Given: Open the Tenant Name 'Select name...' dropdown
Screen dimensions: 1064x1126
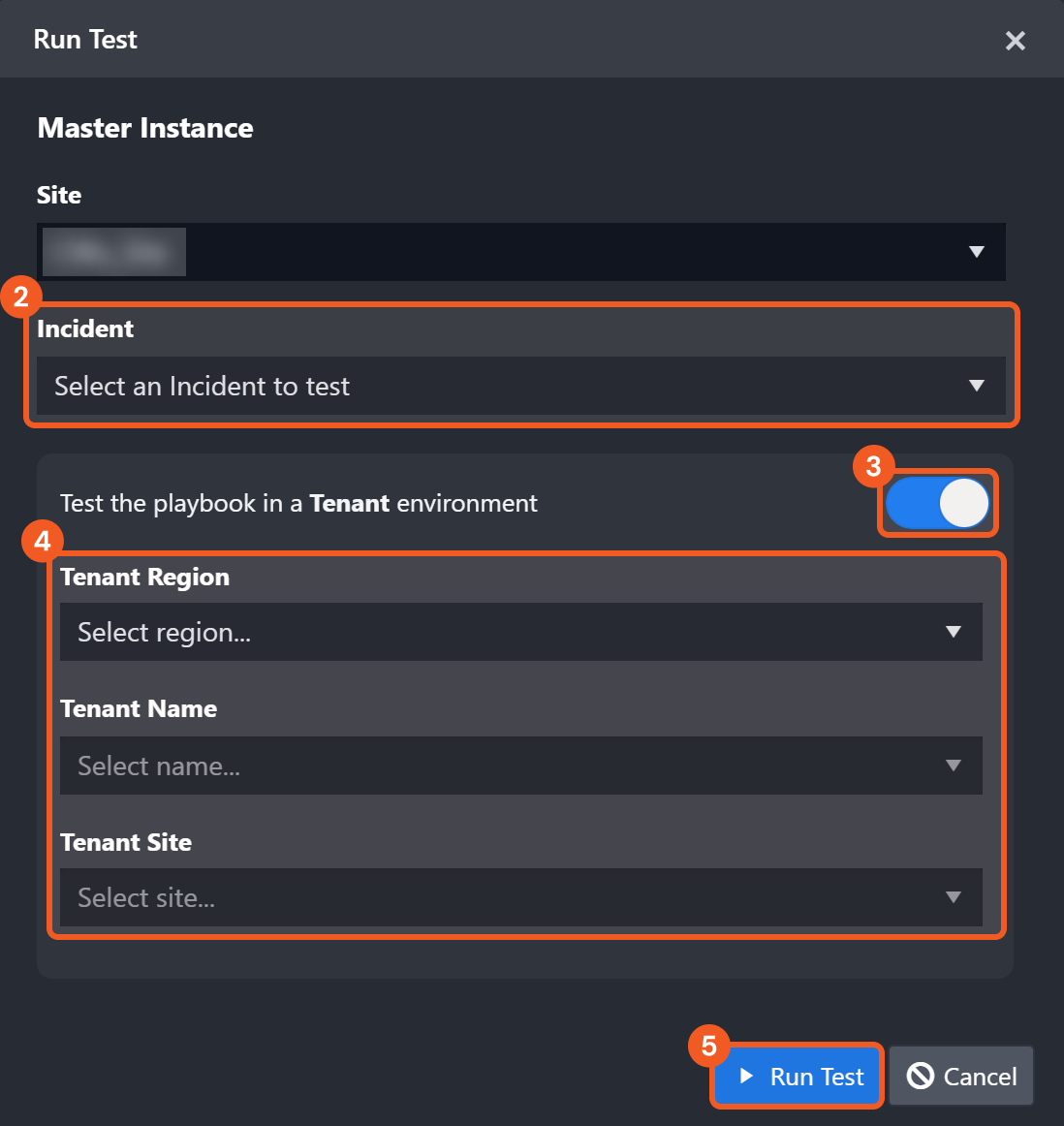Looking at the screenshot, I should point(504,766).
